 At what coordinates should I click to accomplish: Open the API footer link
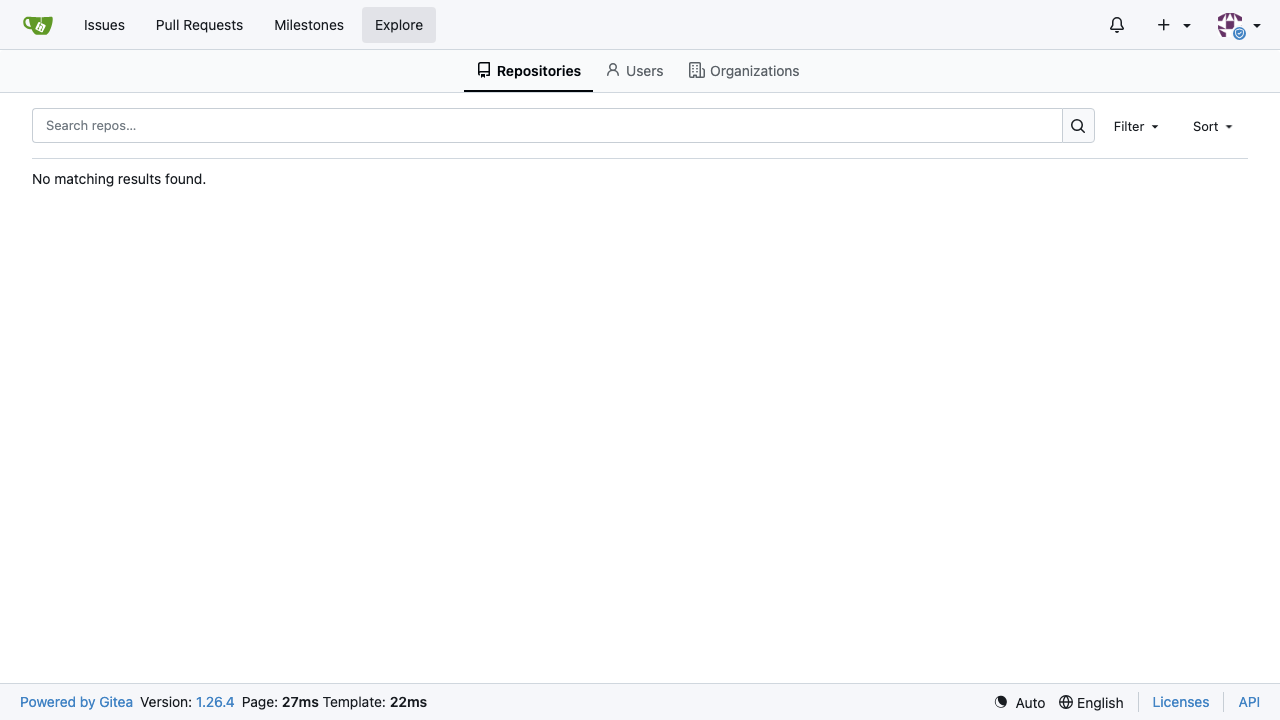1249,702
